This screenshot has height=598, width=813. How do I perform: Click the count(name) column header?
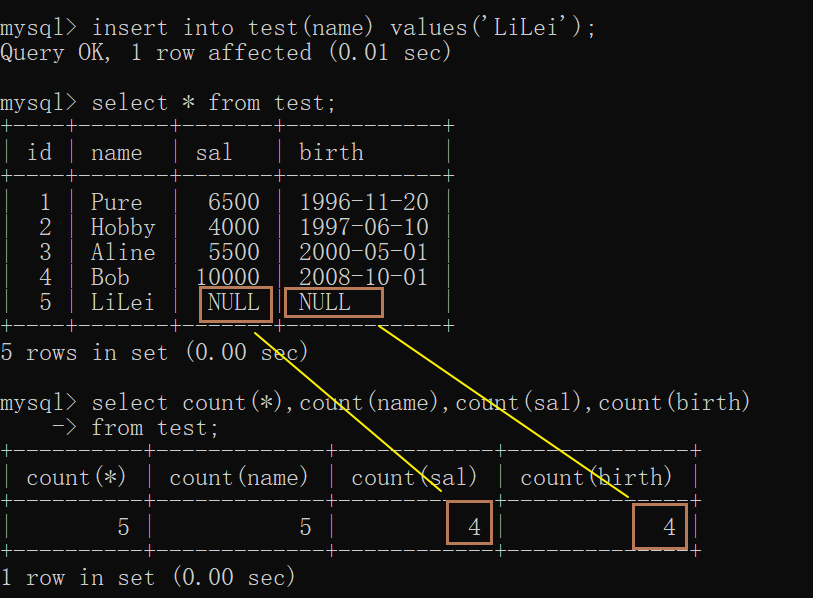tap(239, 477)
